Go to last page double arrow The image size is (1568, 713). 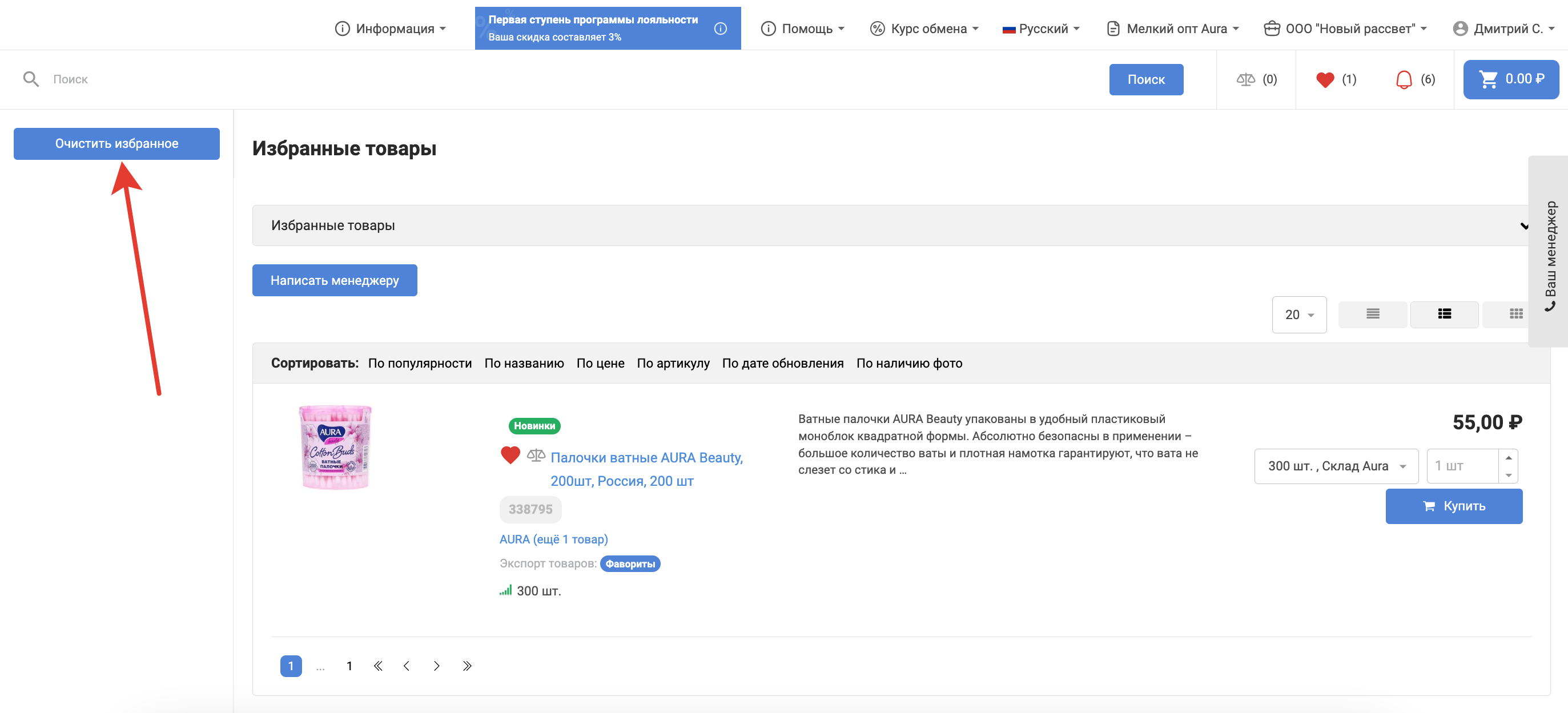(467, 666)
